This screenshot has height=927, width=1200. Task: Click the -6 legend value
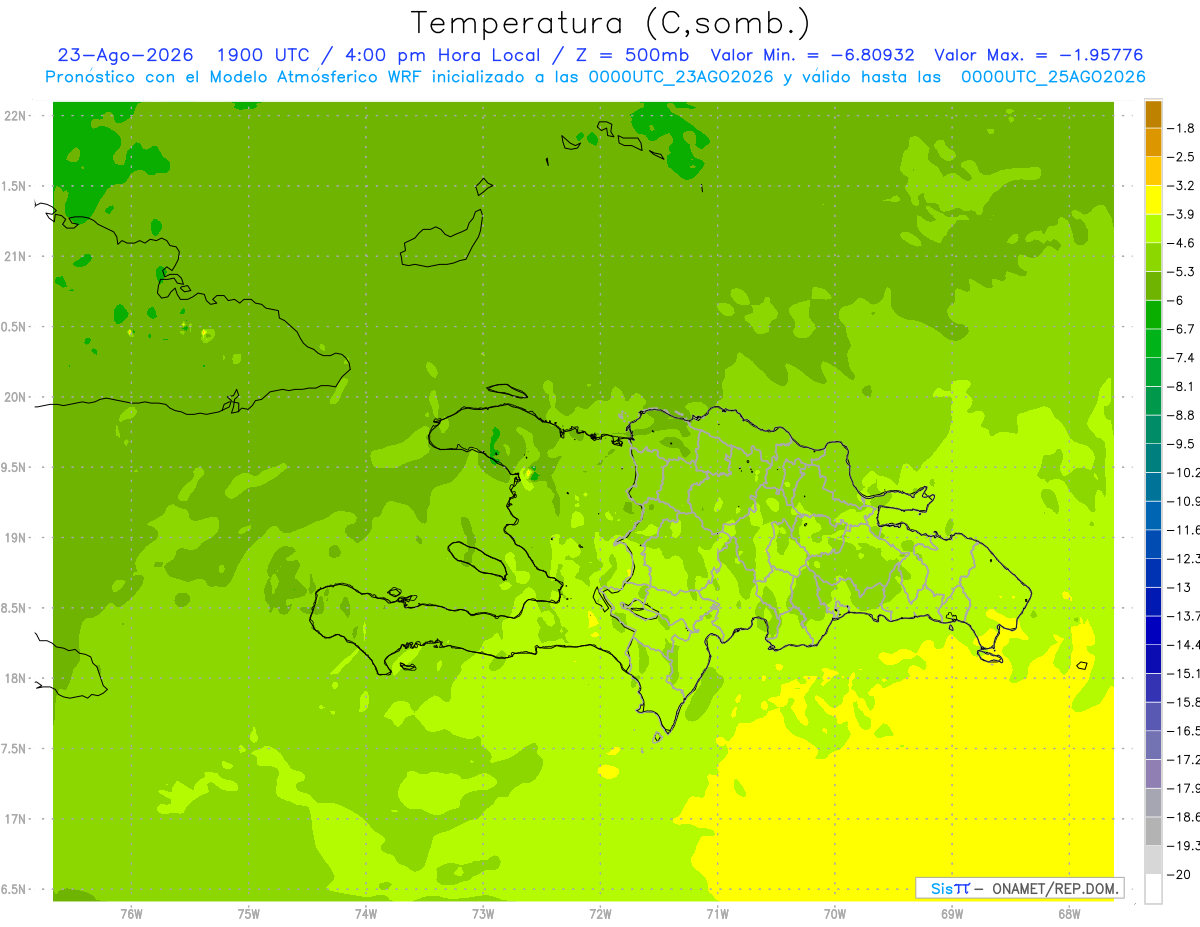coord(1177,300)
